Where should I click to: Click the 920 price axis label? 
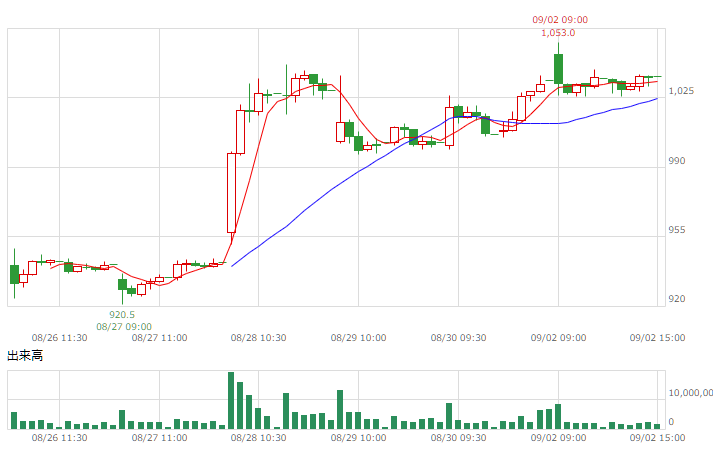pos(677,299)
